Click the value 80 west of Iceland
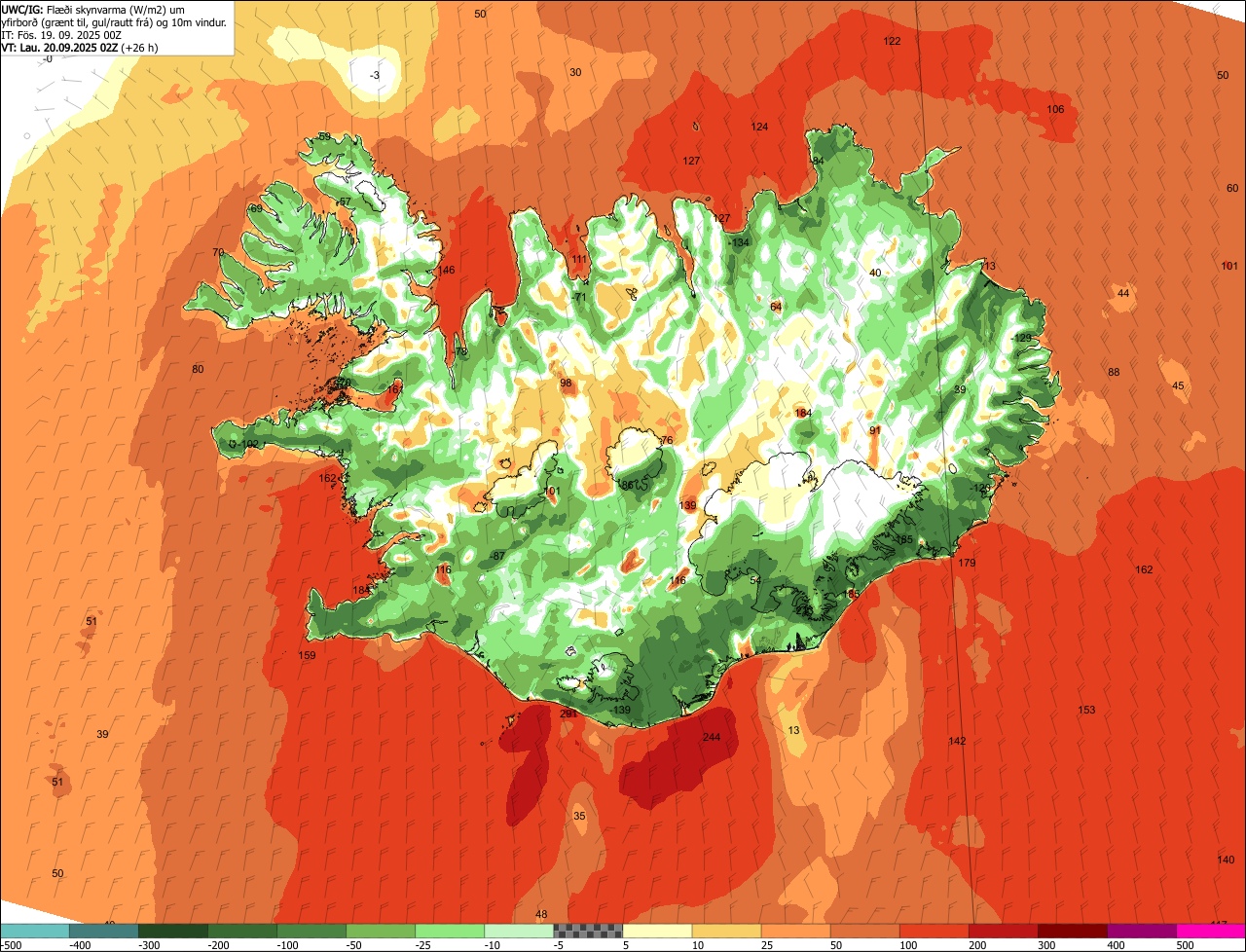Viewport: 1246px width, 952px height. pos(198,369)
